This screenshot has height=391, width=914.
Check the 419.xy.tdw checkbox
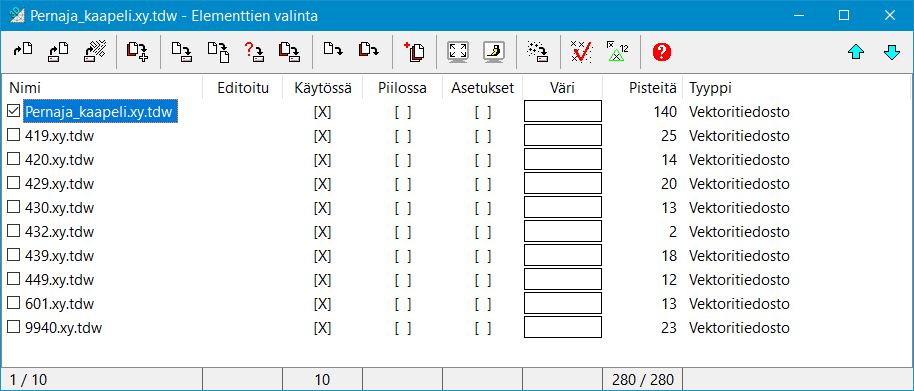click(x=13, y=135)
